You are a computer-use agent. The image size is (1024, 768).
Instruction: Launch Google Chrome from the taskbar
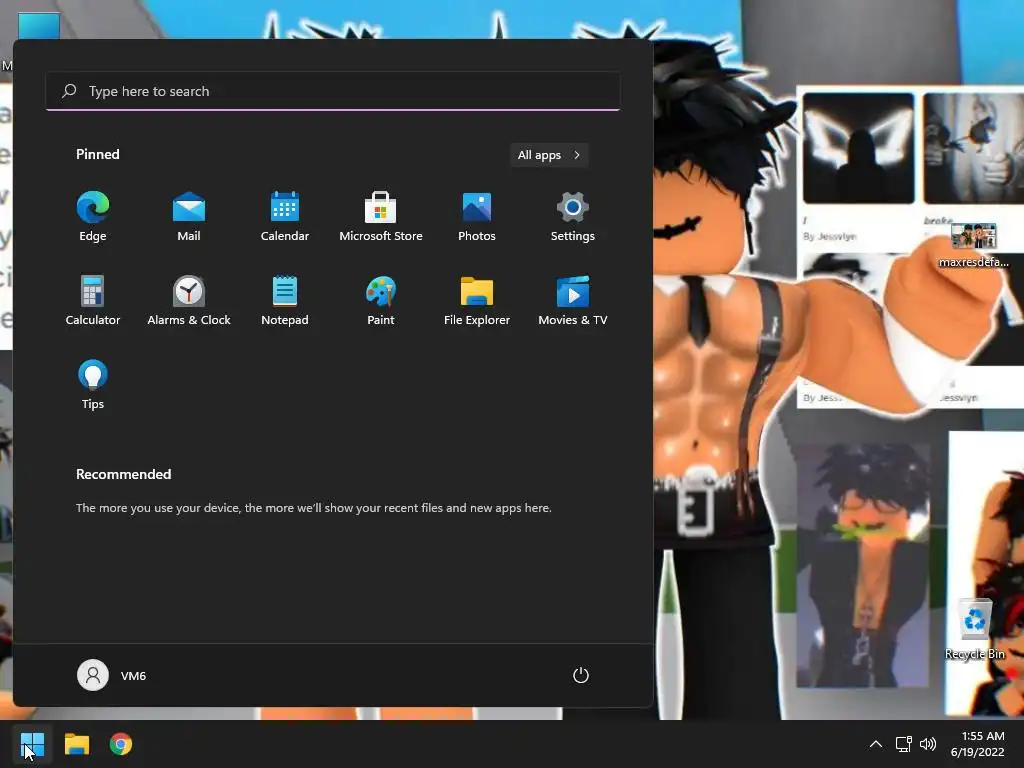[121, 744]
